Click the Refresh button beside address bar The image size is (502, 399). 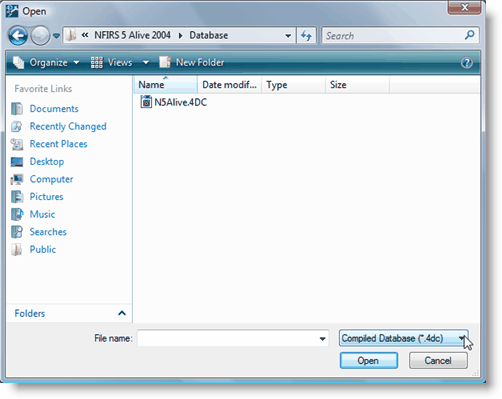306,35
